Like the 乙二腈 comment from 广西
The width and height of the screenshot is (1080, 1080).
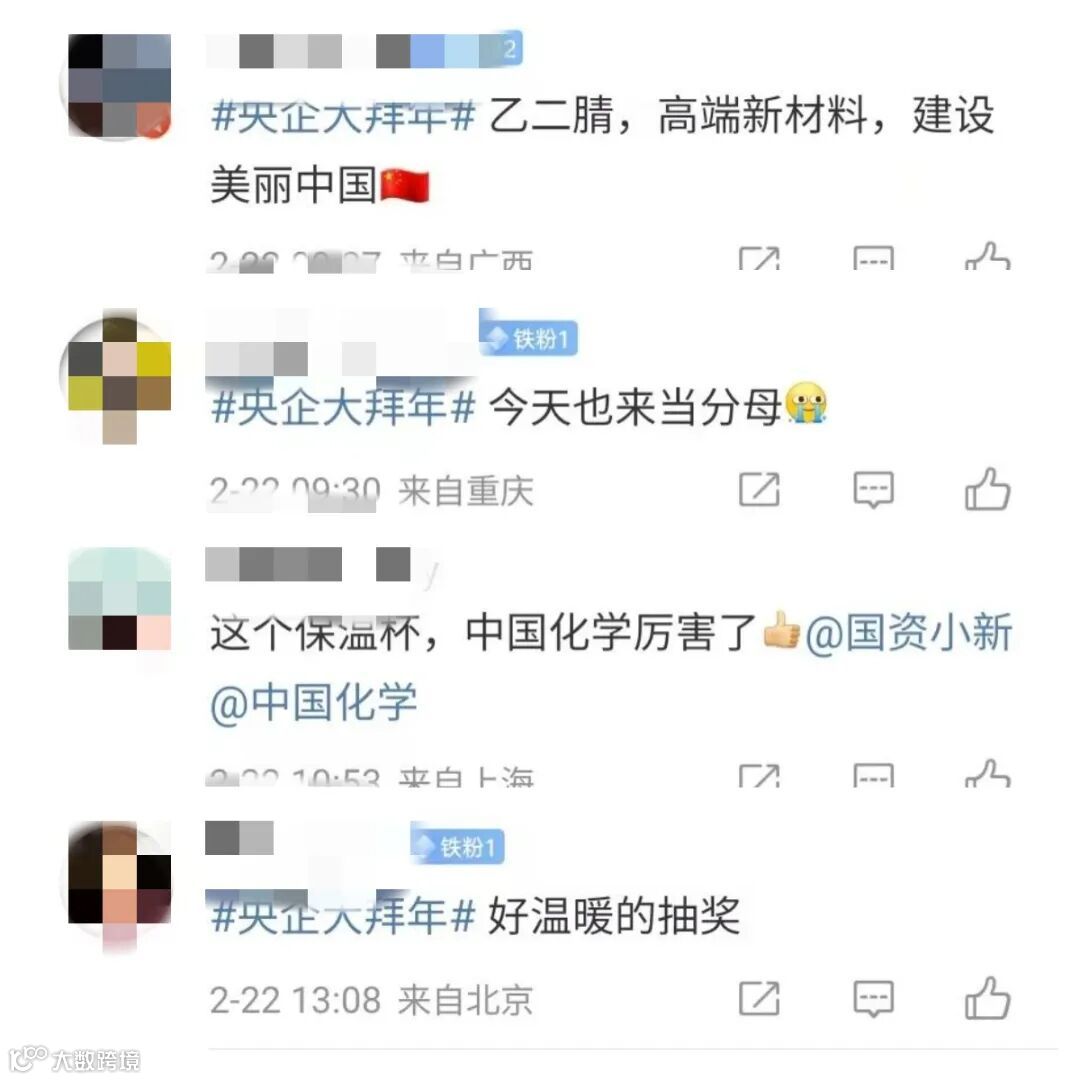[x=988, y=256]
